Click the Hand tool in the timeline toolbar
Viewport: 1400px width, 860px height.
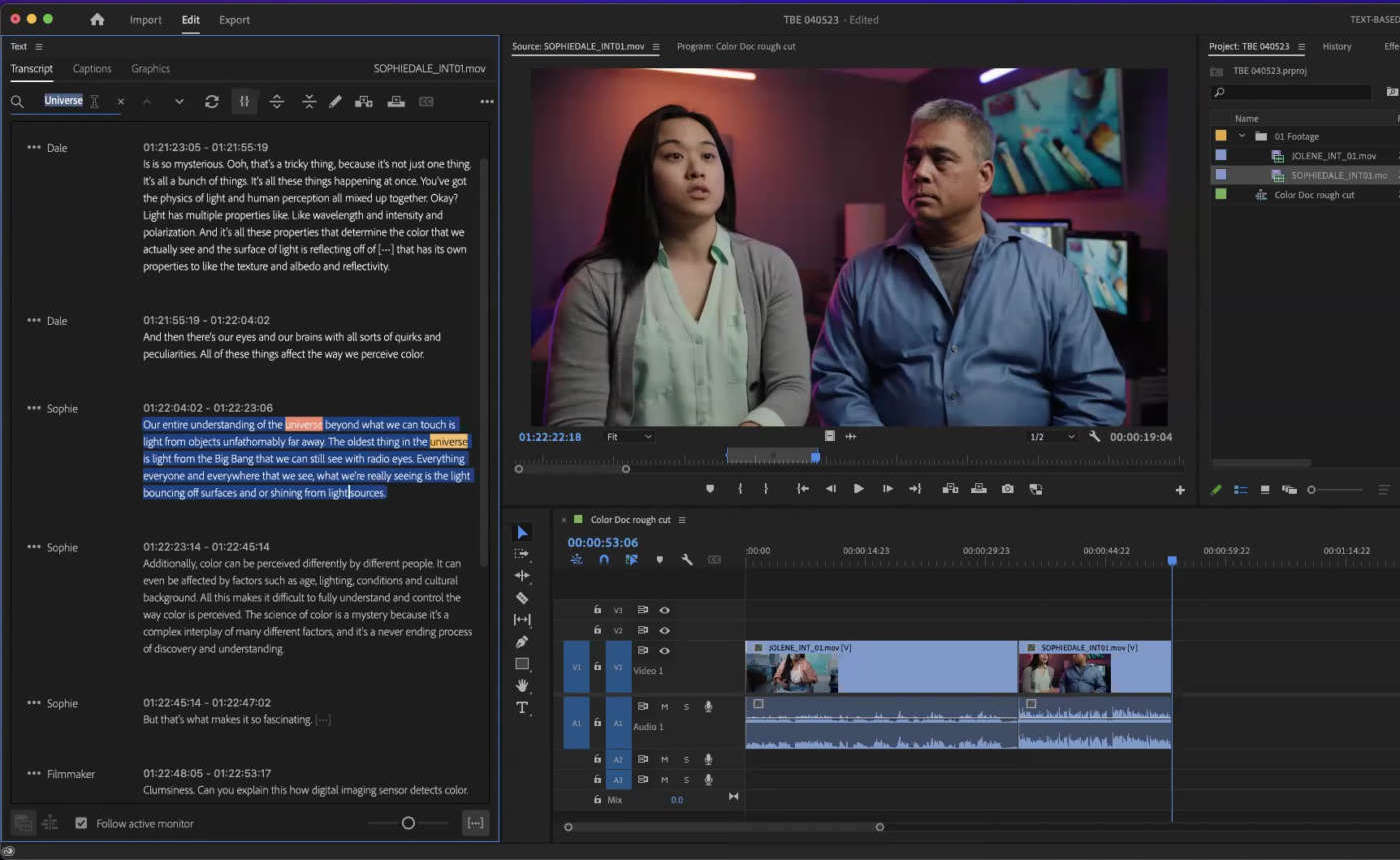[521, 686]
